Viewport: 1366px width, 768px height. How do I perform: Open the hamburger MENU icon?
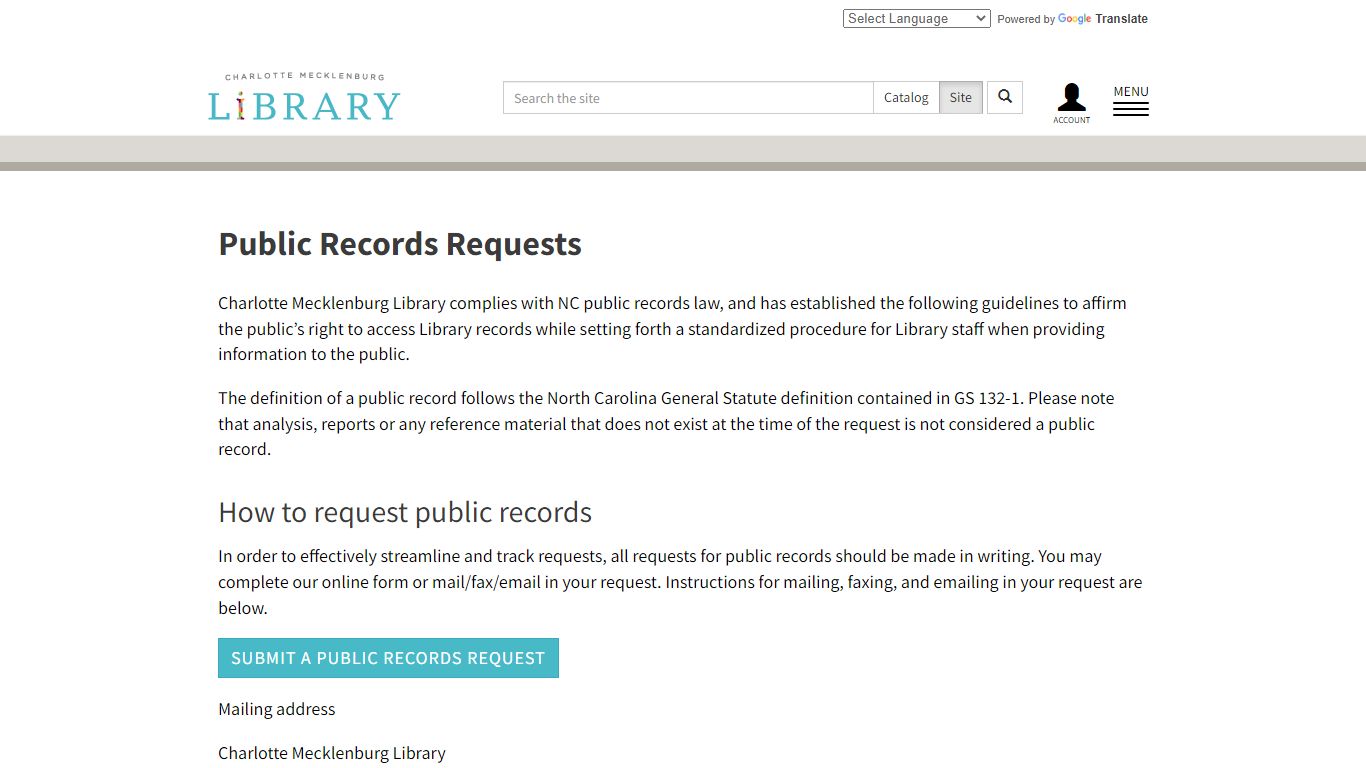(1131, 101)
